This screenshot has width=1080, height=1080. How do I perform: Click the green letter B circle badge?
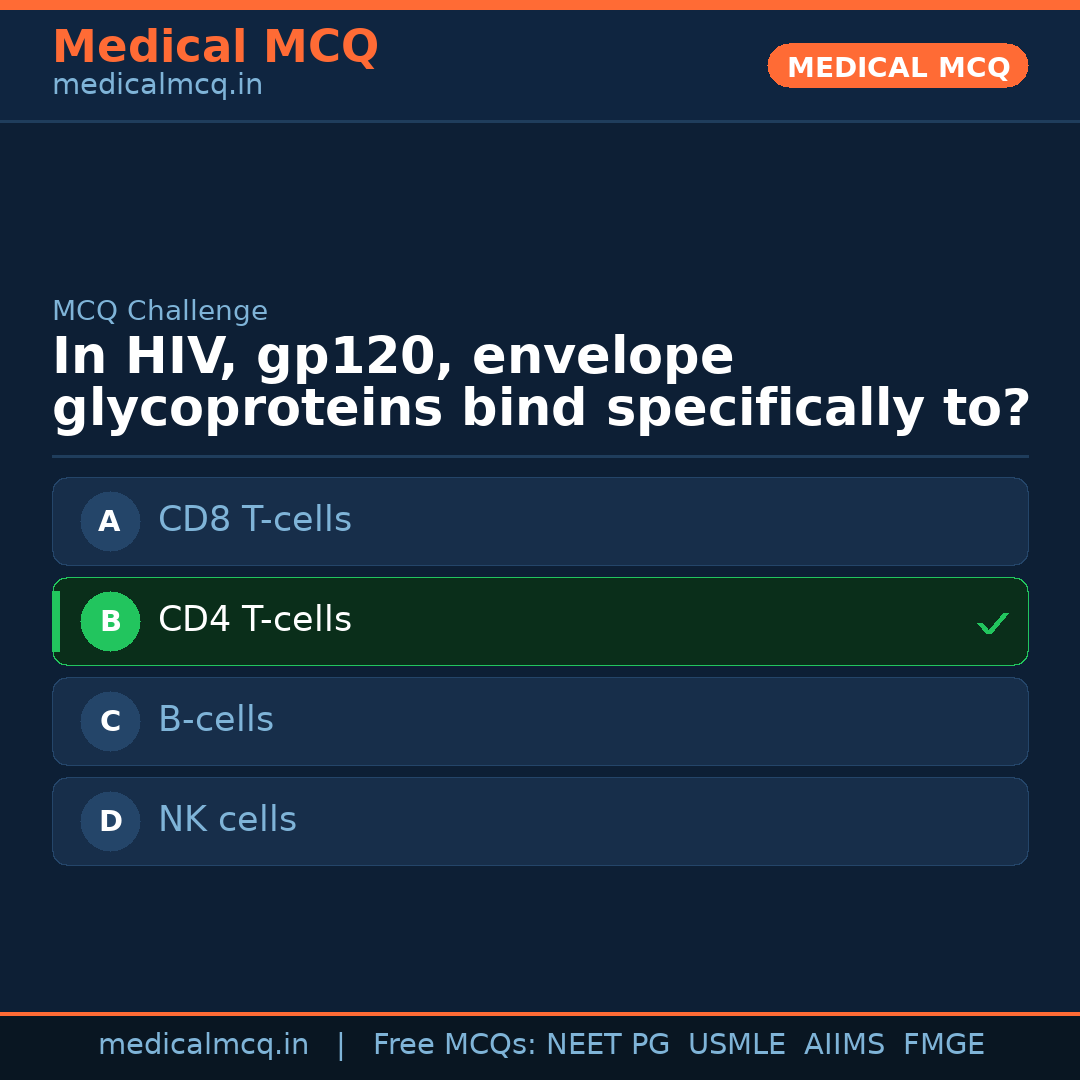point(110,621)
